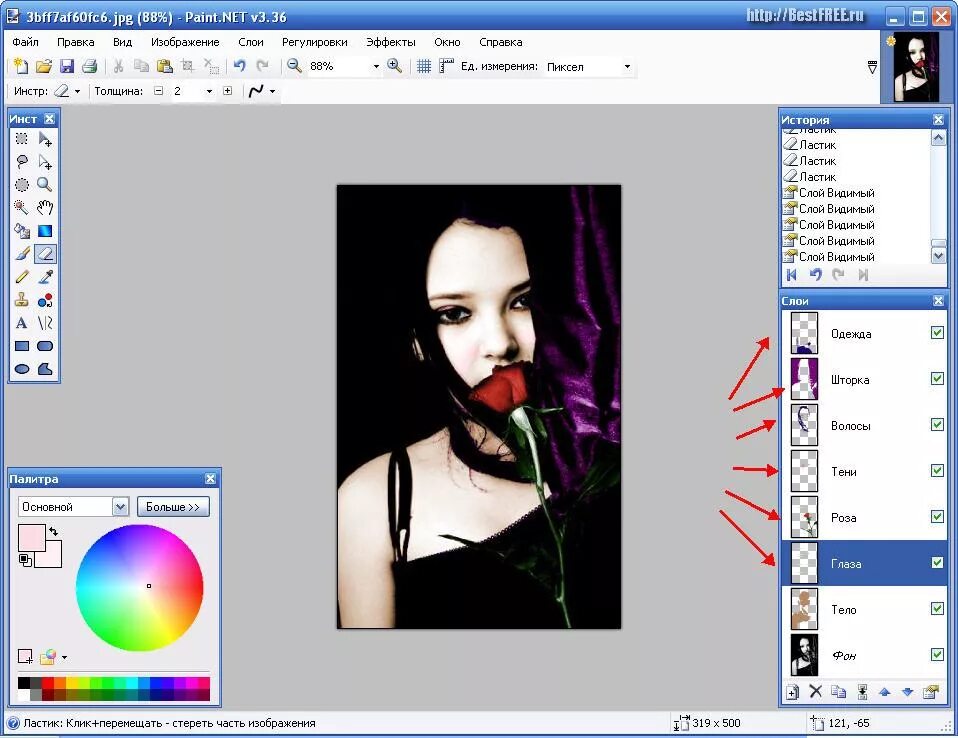Select the Paintbrush tool
958x738 pixels.
[21, 254]
